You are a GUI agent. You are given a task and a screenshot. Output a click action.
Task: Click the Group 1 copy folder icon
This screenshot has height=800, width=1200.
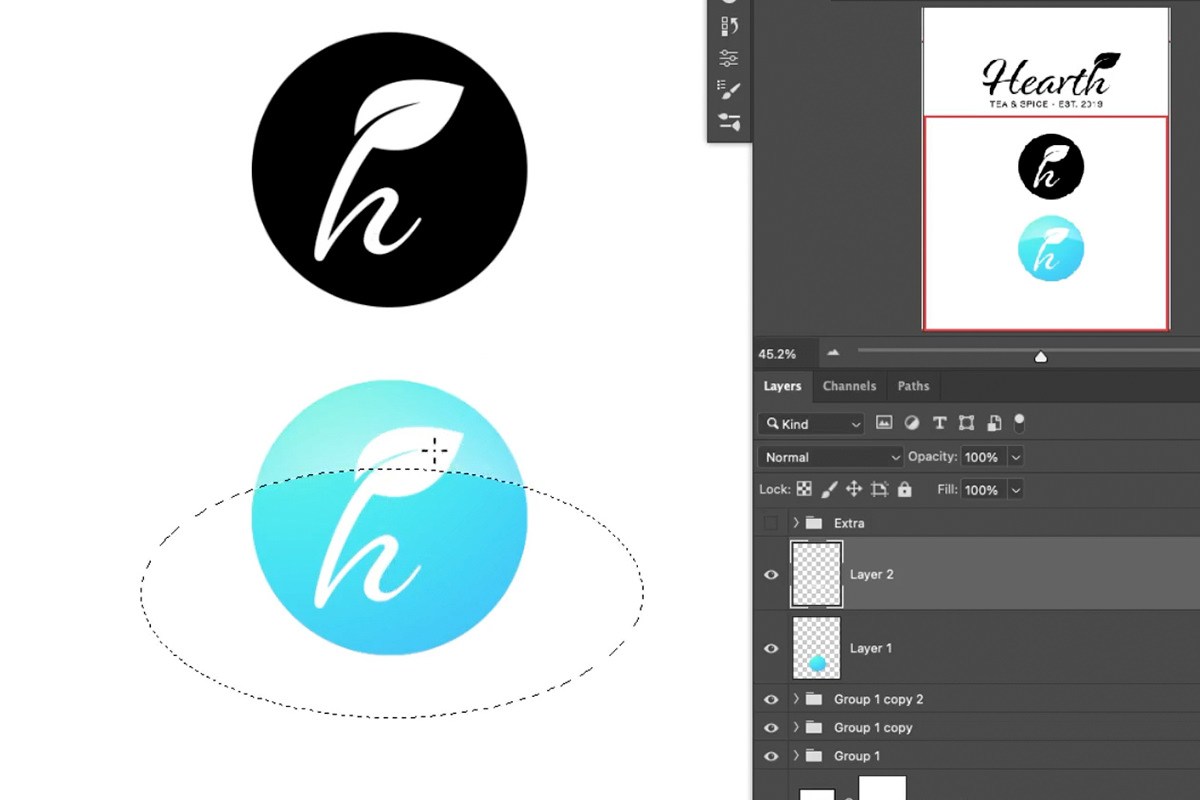[814, 727]
